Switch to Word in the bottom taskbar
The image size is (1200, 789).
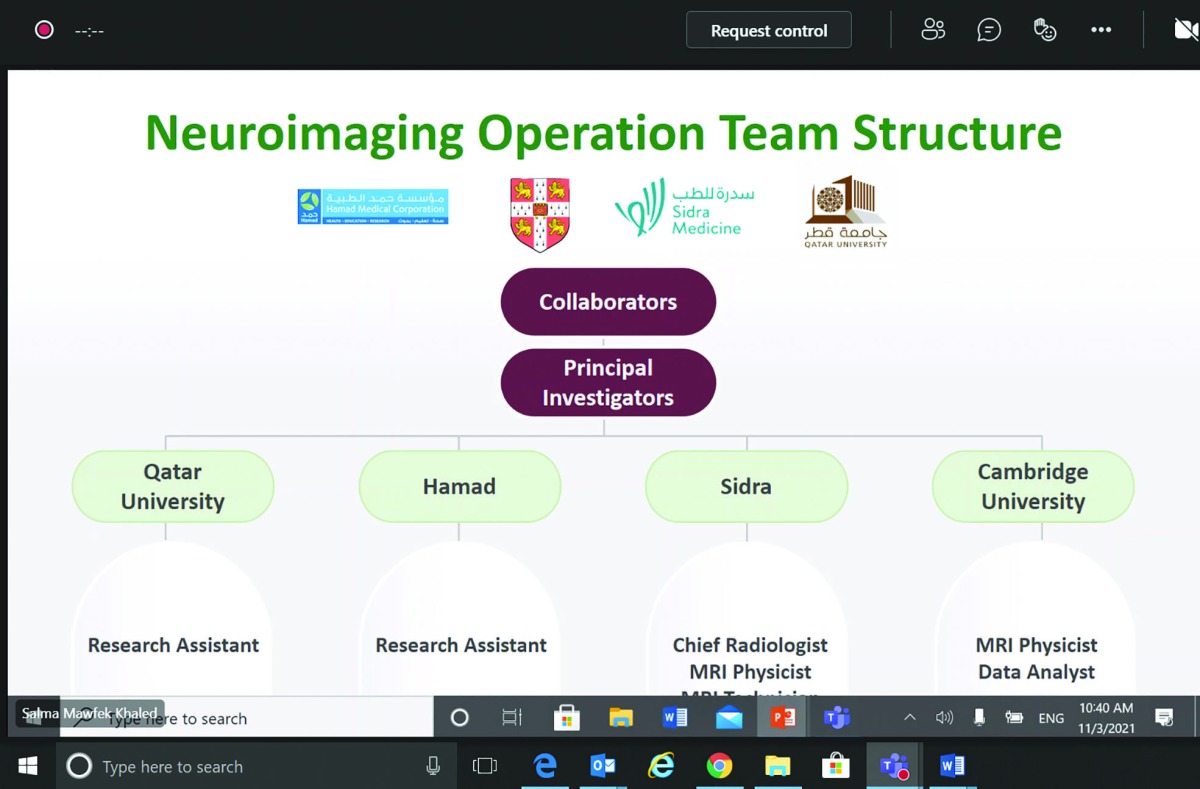click(951, 766)
